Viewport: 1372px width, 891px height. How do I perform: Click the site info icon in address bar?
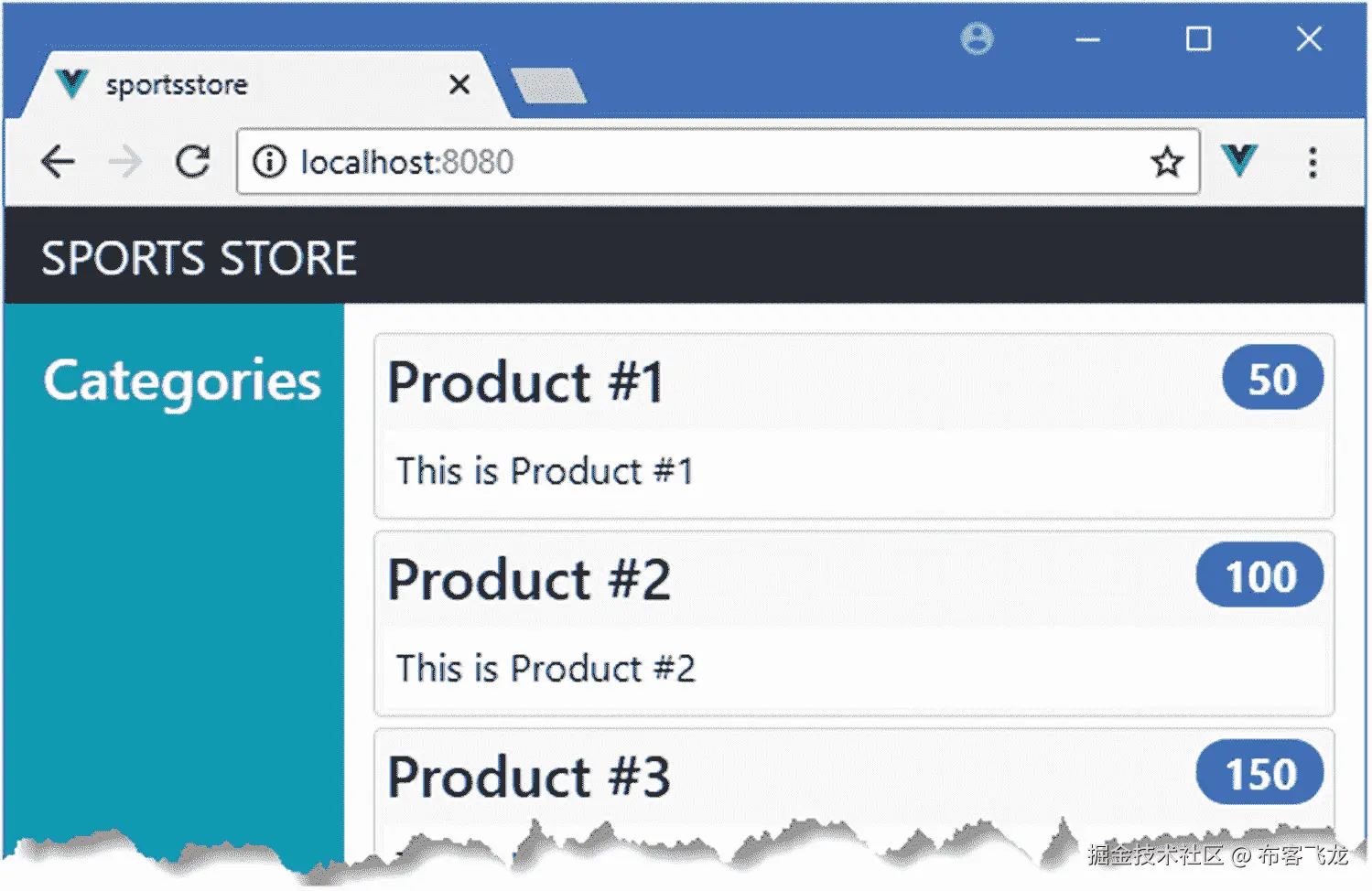269,162
